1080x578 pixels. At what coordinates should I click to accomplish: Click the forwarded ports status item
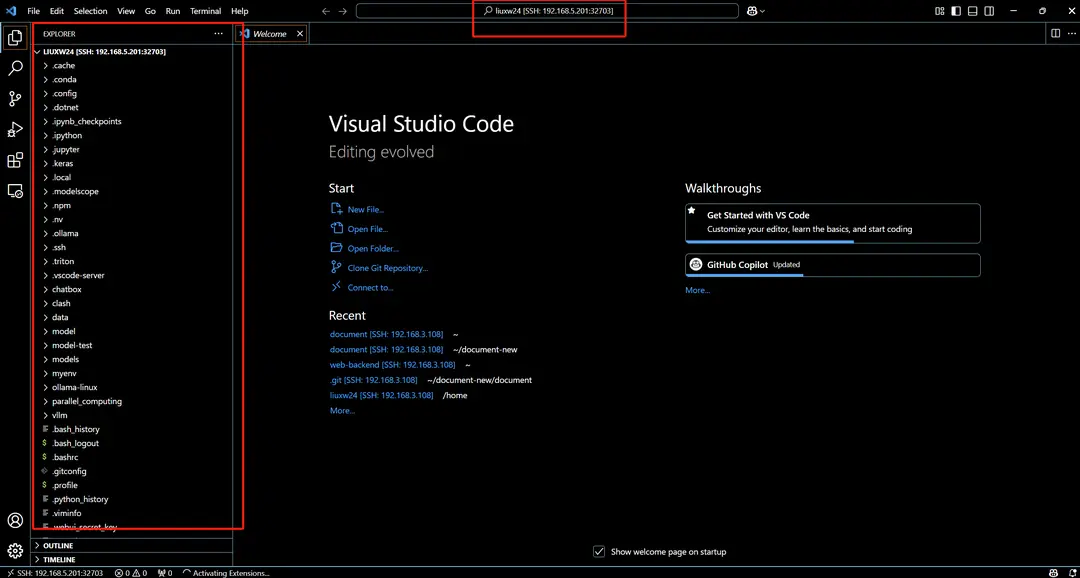coord(165,572)
